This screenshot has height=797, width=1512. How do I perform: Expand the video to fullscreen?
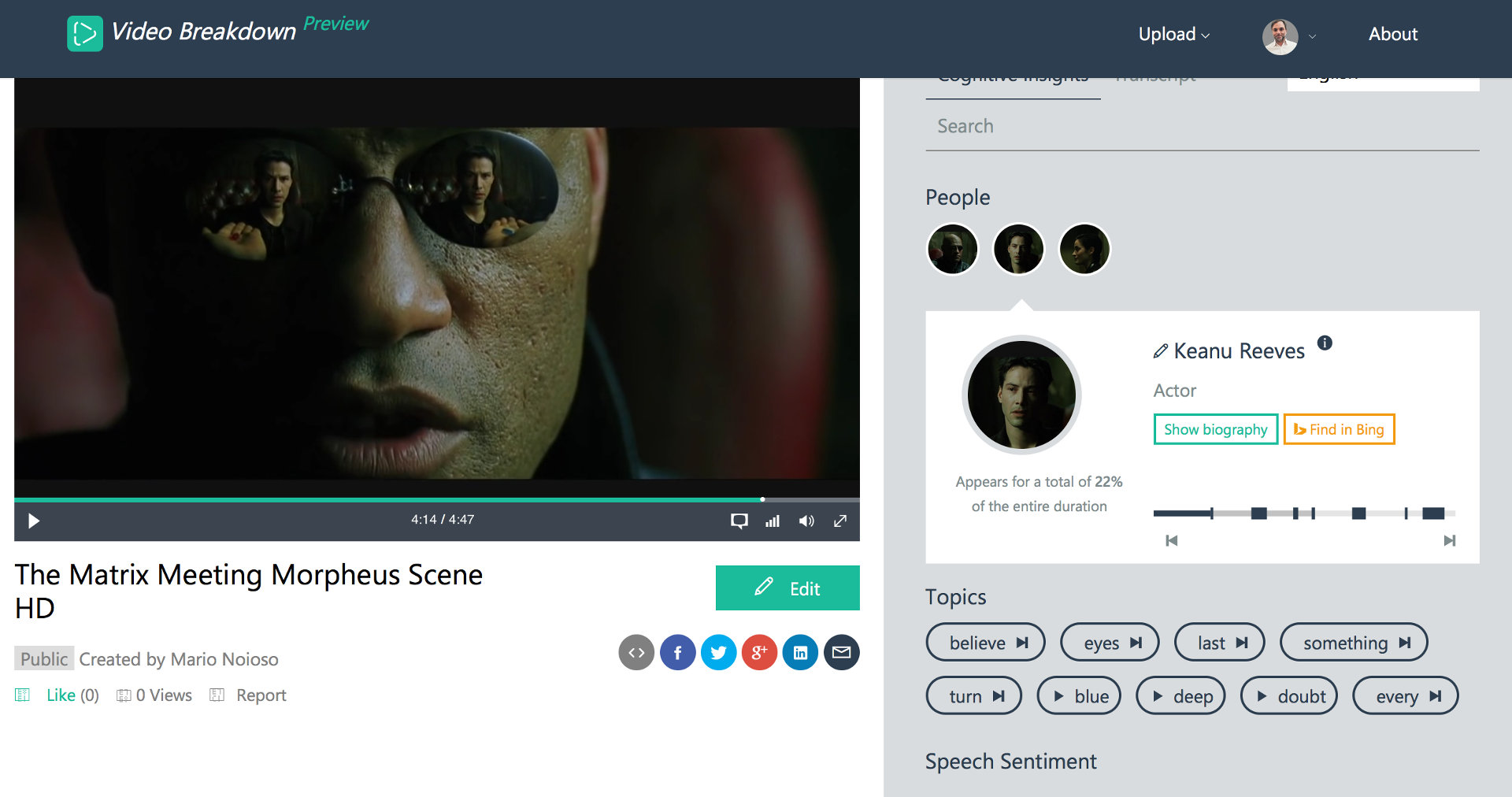840,521
